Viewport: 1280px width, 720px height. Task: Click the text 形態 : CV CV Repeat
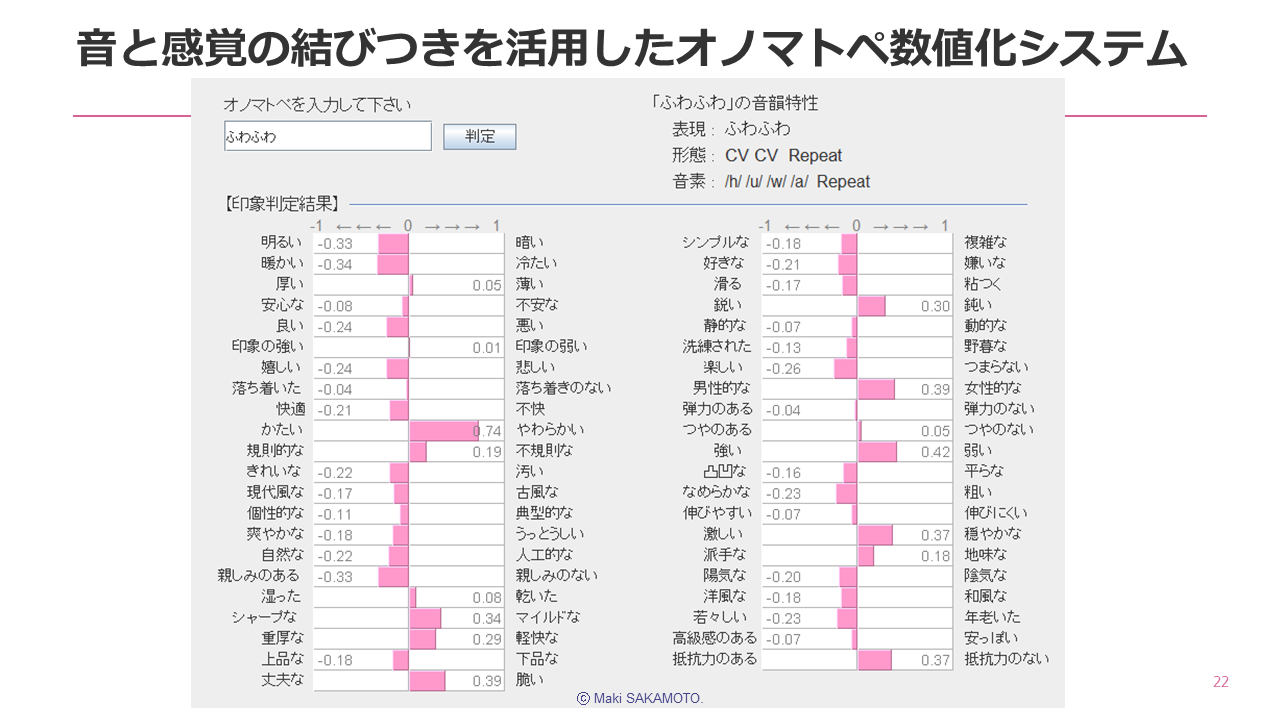point(757,155)
